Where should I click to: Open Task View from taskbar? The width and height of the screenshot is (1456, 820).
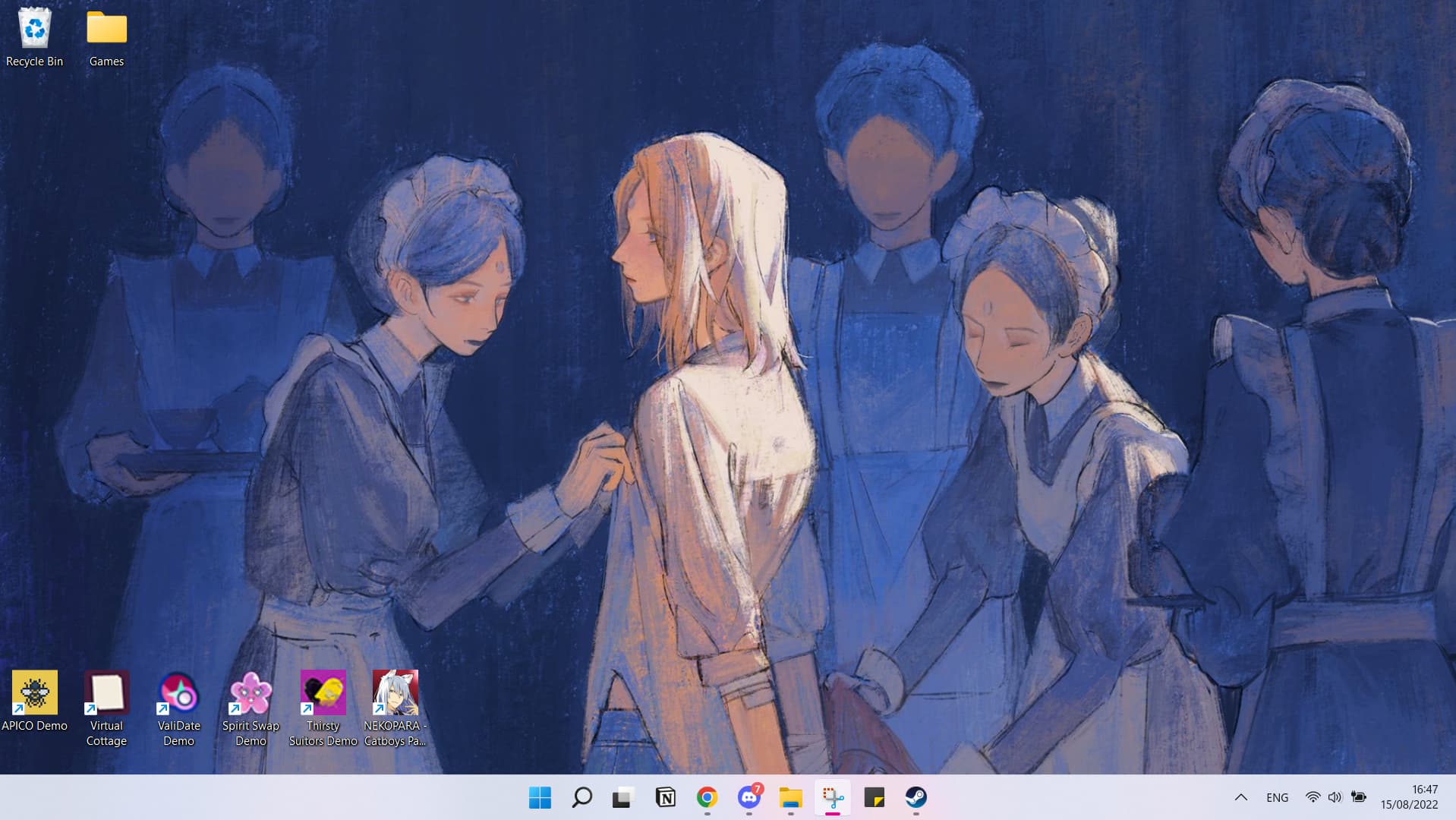[623, 797]
